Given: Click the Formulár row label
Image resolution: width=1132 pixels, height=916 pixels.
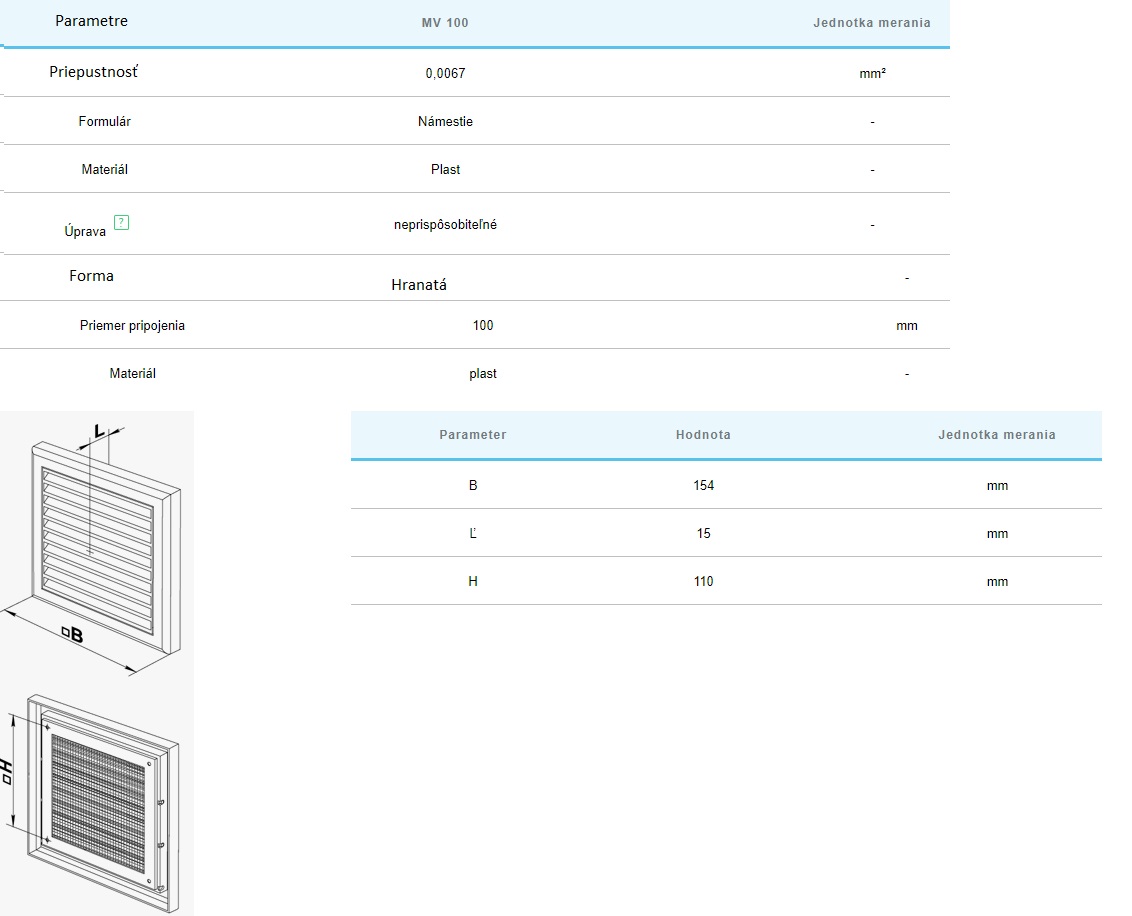Looking at the screenshot, I should [x=105, y=121].
